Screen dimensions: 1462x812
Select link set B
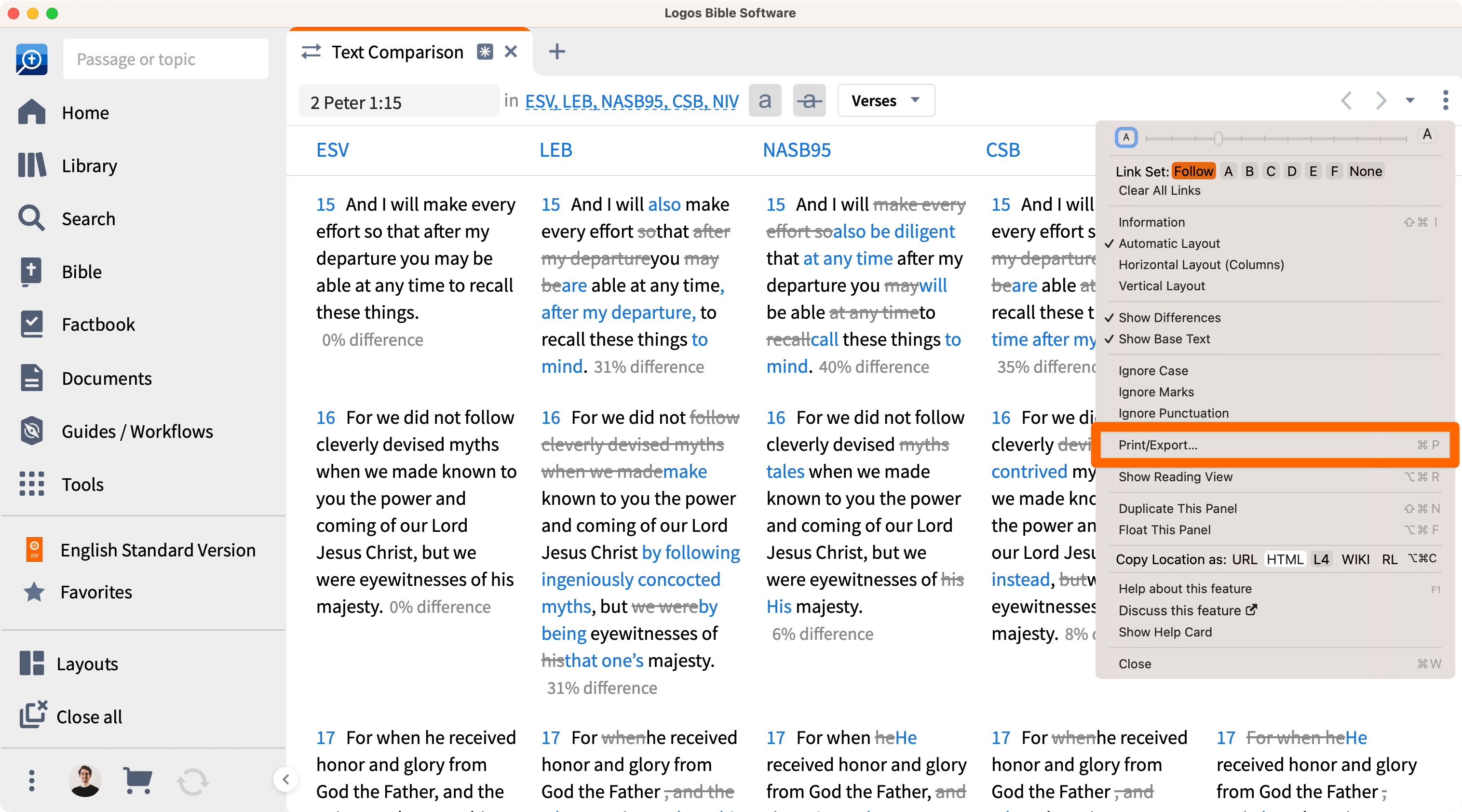coord(1249,171)
